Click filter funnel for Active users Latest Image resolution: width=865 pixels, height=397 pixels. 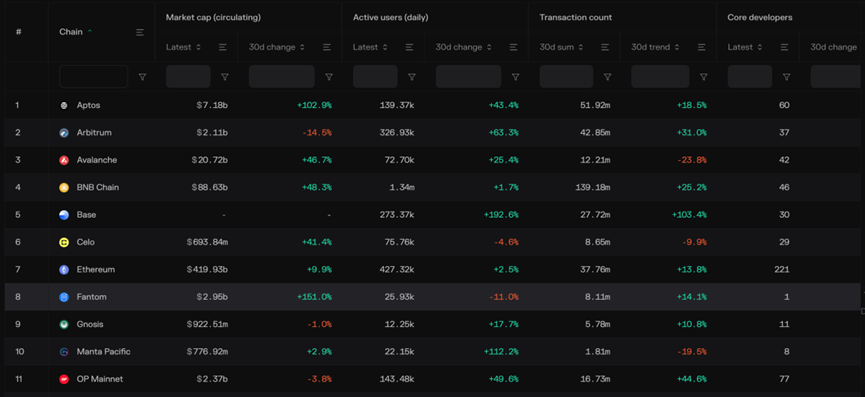point(412,77)
